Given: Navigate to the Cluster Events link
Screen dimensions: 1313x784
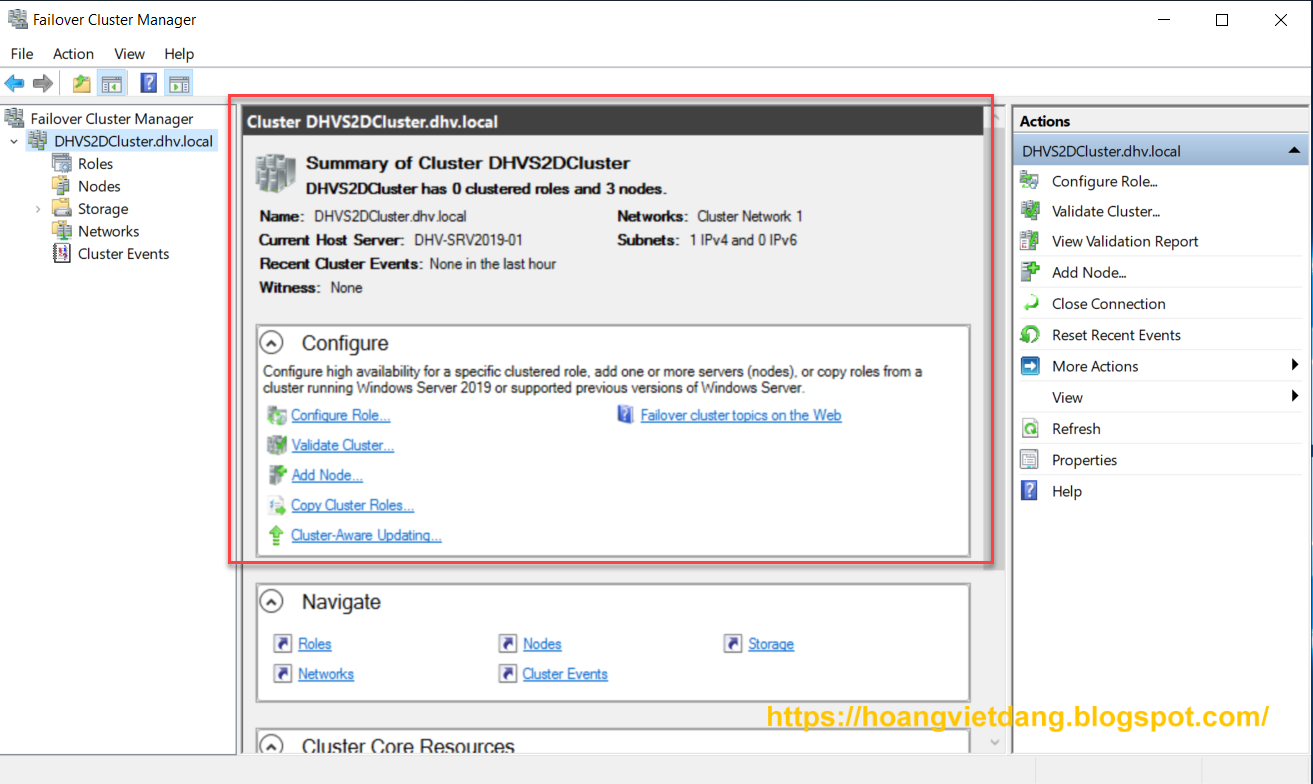Looking at the screenshot, I should 565,674.
